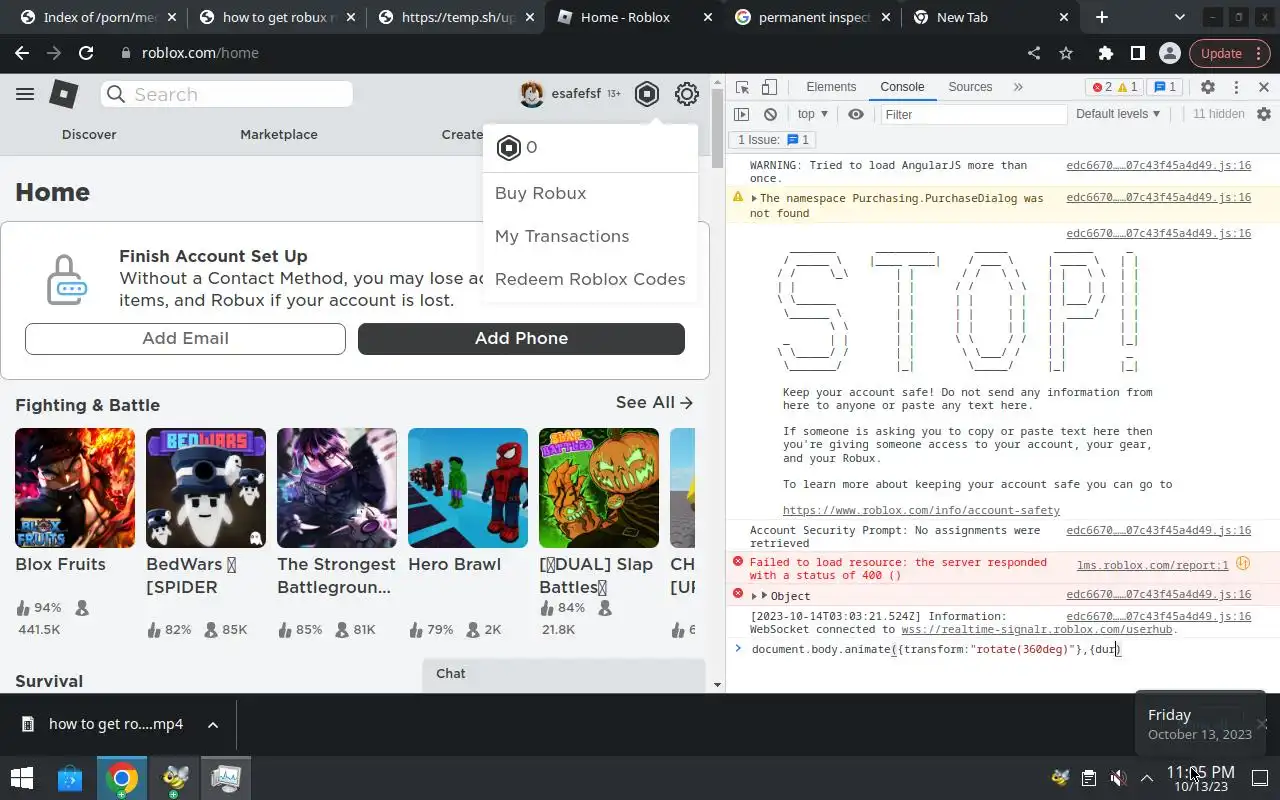Open DevTools customize three-dot menu
This screenshot has height=800, width=1280.
pos(1236,87)
